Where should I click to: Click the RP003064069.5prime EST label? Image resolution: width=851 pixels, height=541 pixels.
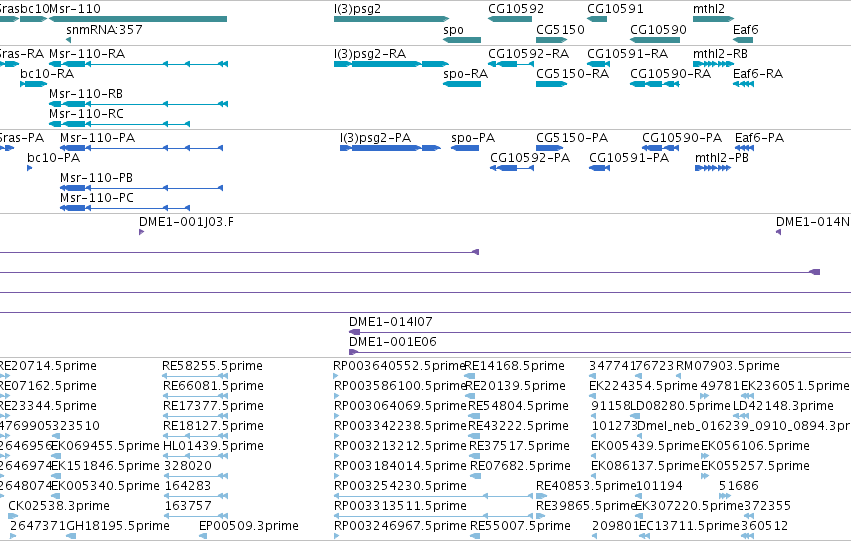pyautogui.click(x=400, y=406)
